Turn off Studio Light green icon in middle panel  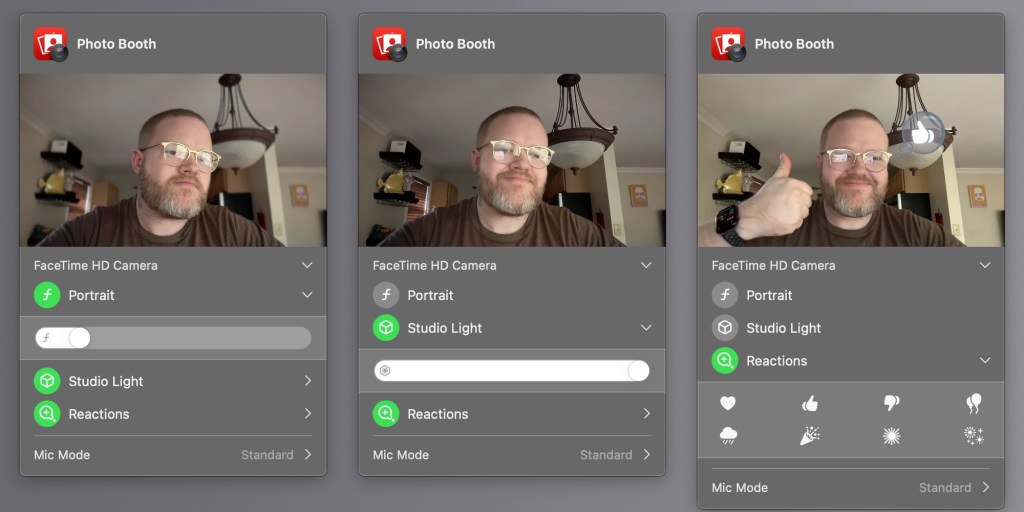[x=386, y=328]
